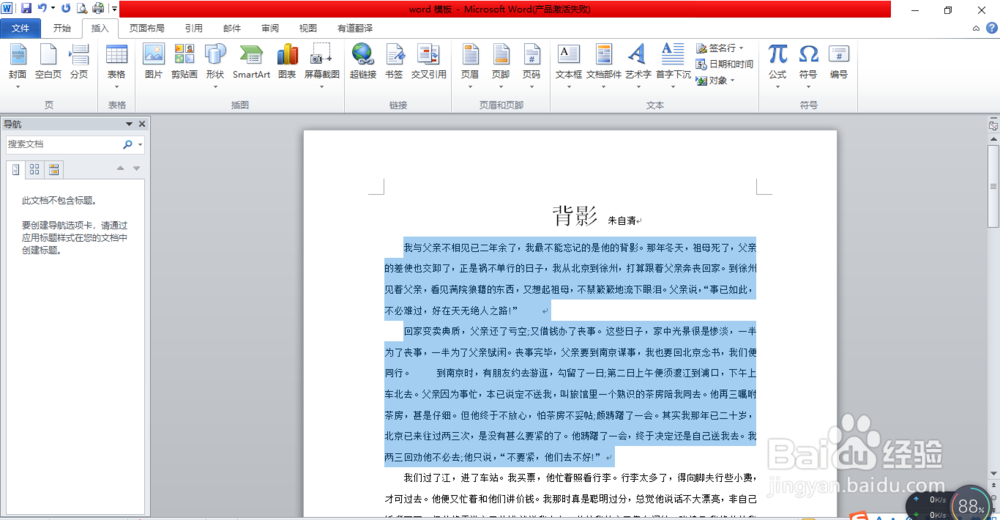Click the quick print icon in quick access toolbar
Viewport: 1000px width, 520px height.
pyautogui.click(x=98, y=8)
